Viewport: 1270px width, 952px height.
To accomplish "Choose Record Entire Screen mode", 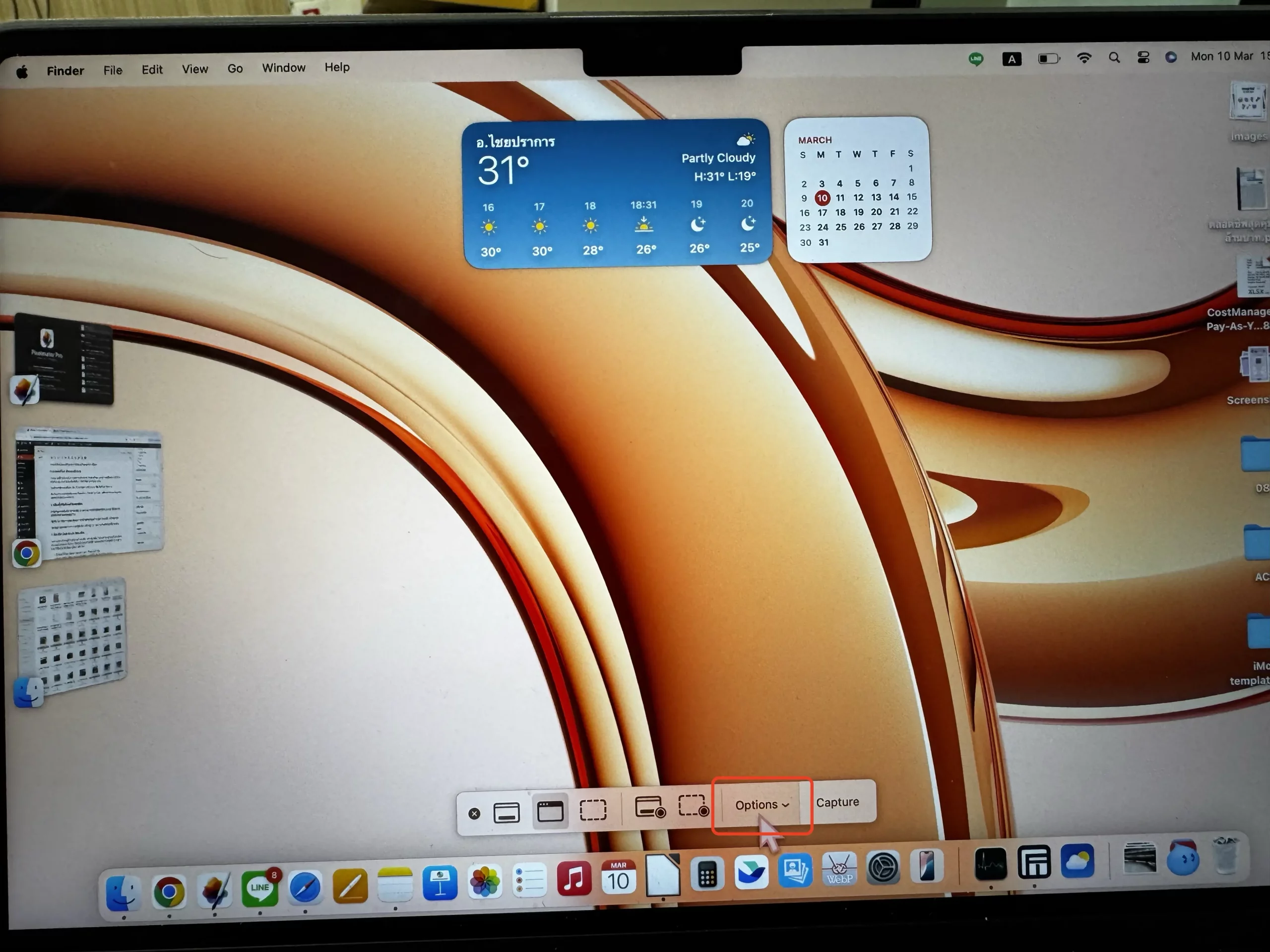I will [x=649, y=807].
